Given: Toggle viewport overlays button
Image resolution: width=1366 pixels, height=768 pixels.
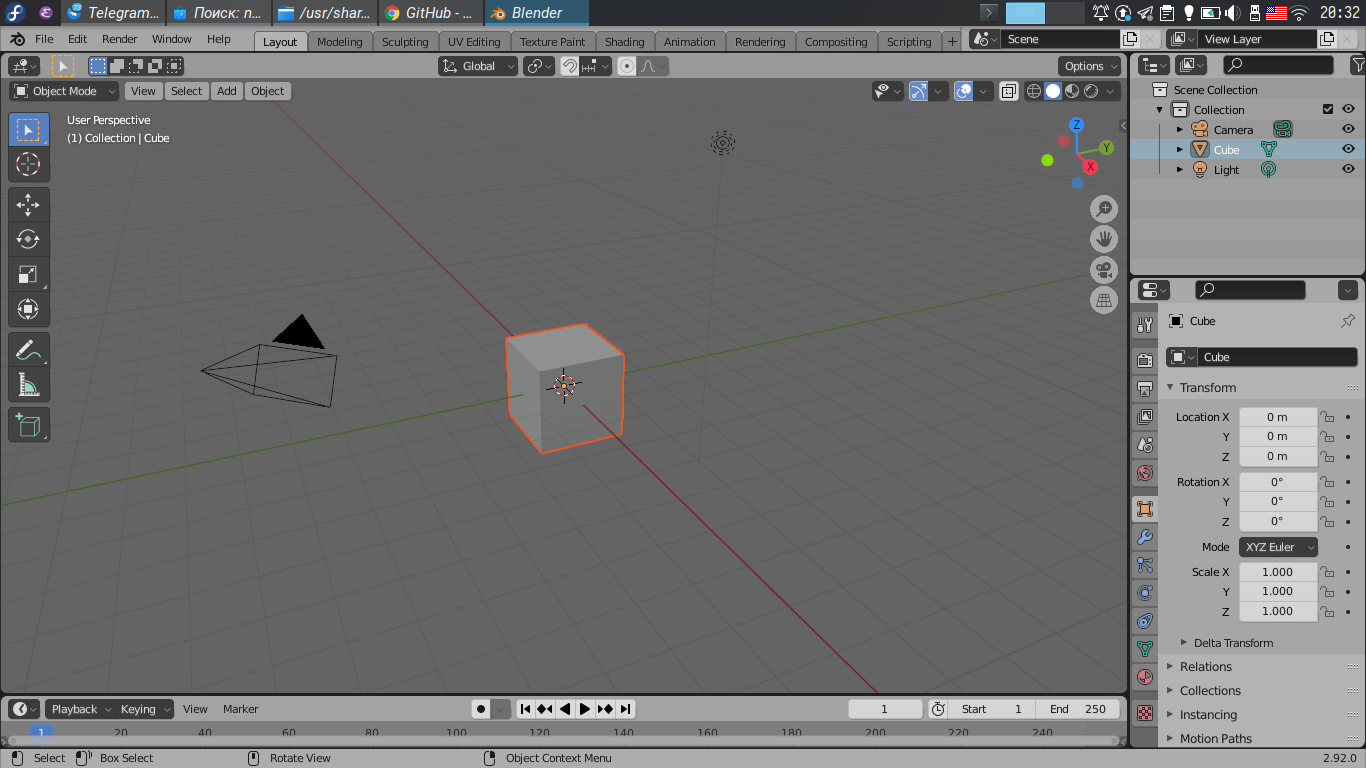Looking at the screenshot, I should click(x=964, y=91).
